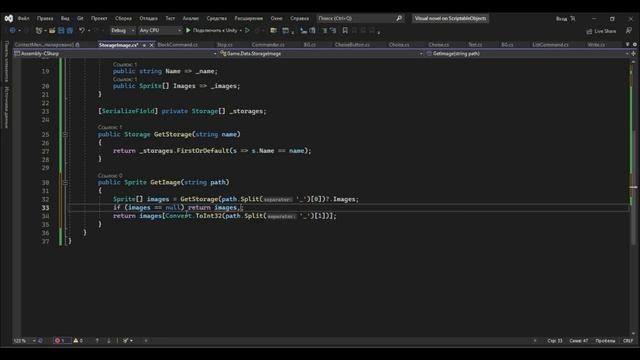The width and height of the screenshot is (640, 360).
Task: Close the StorageImage.cs tab
Action: pos(151,45)
